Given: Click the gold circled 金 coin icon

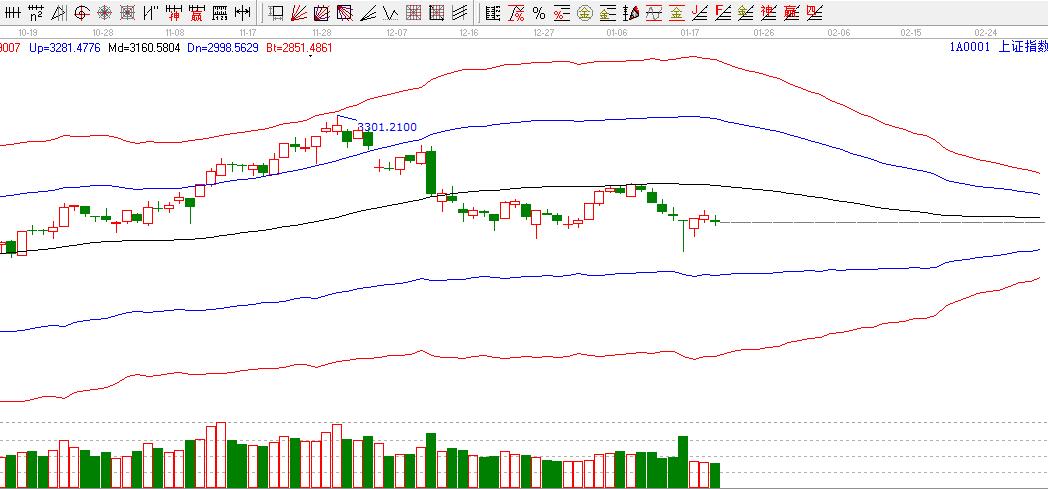Looking at the screenshot, I should (584, 13).
